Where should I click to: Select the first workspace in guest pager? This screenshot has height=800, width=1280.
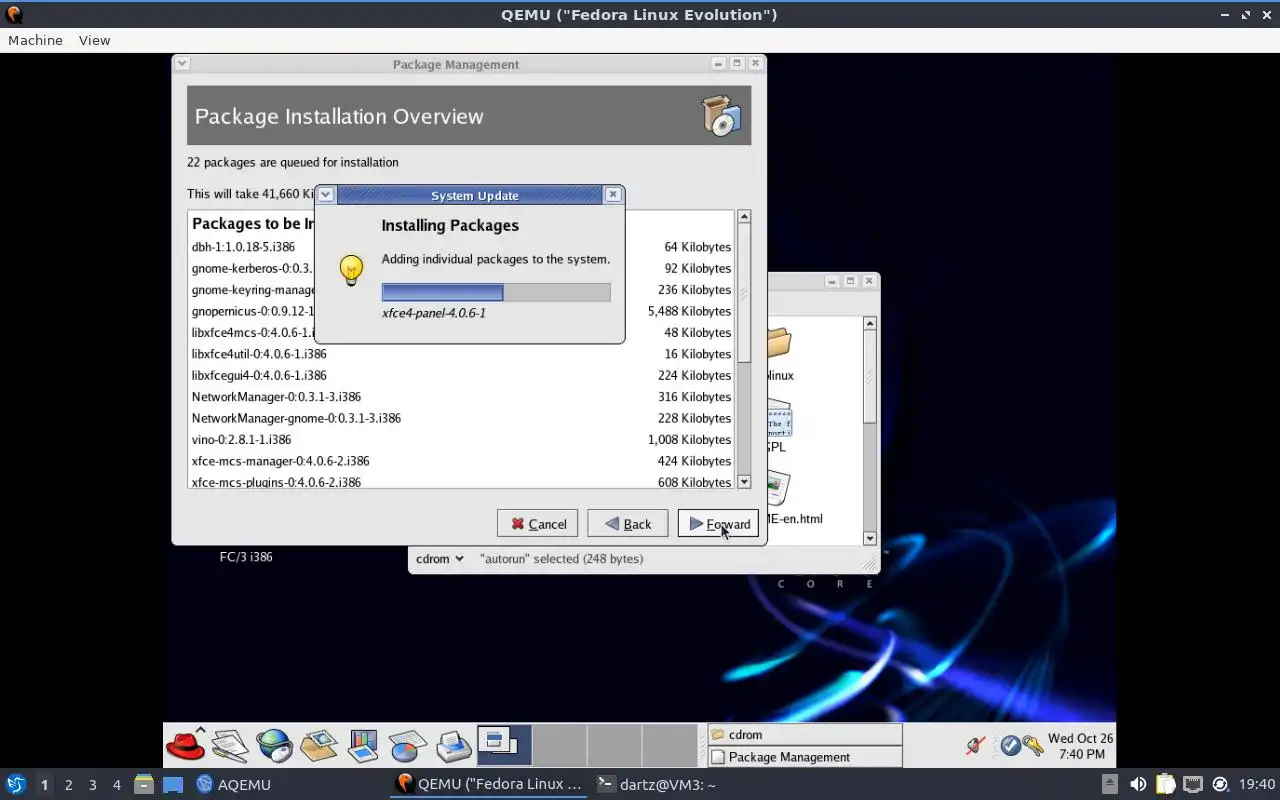[504, 745]
